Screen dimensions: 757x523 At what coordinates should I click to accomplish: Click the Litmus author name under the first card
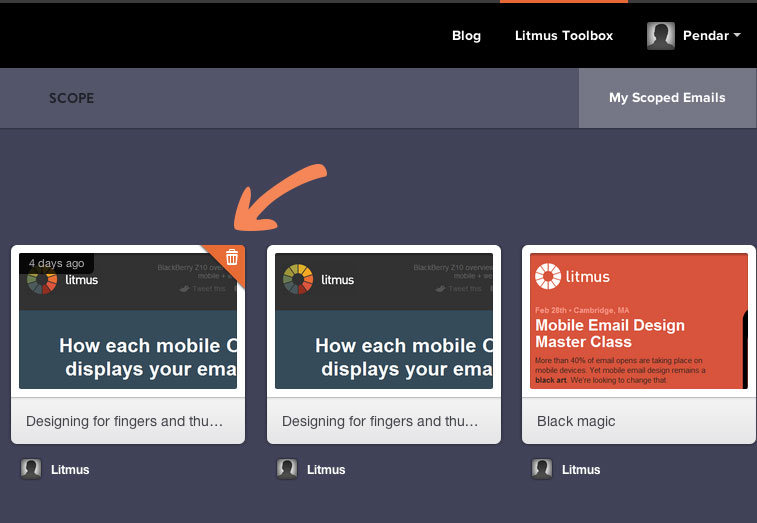[x=70, y=469]
